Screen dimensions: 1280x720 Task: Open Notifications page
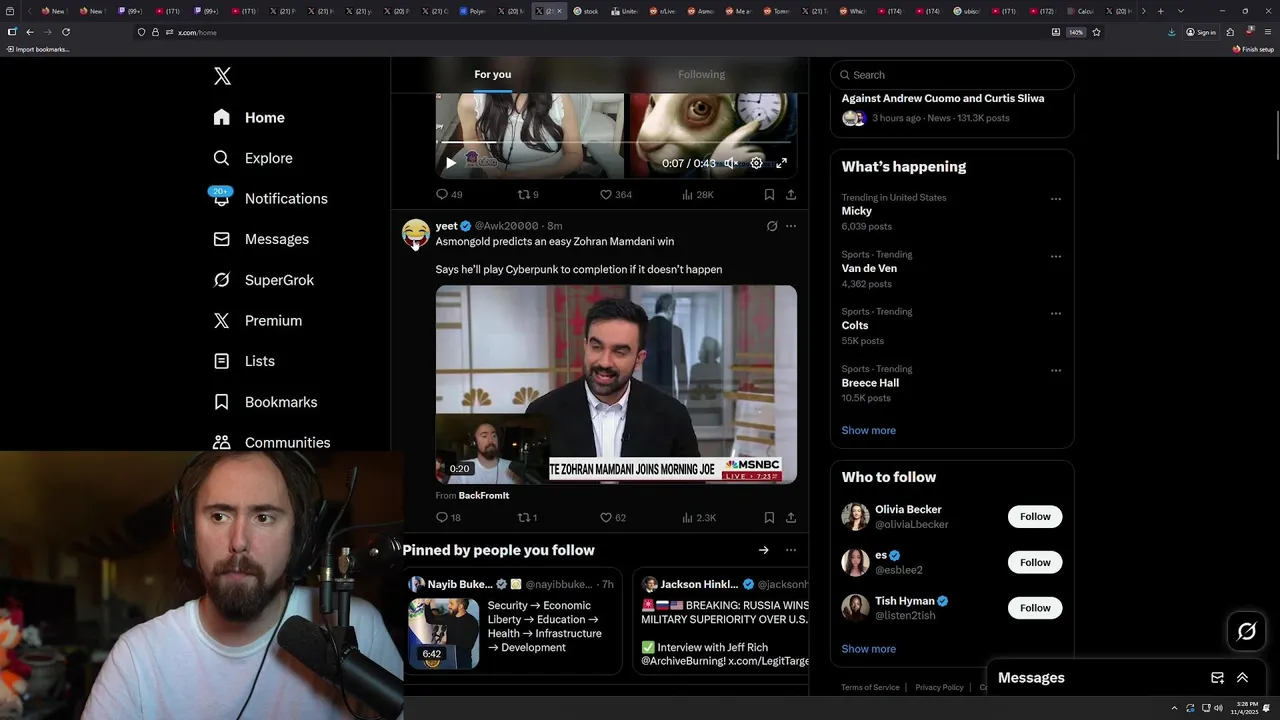271,198
